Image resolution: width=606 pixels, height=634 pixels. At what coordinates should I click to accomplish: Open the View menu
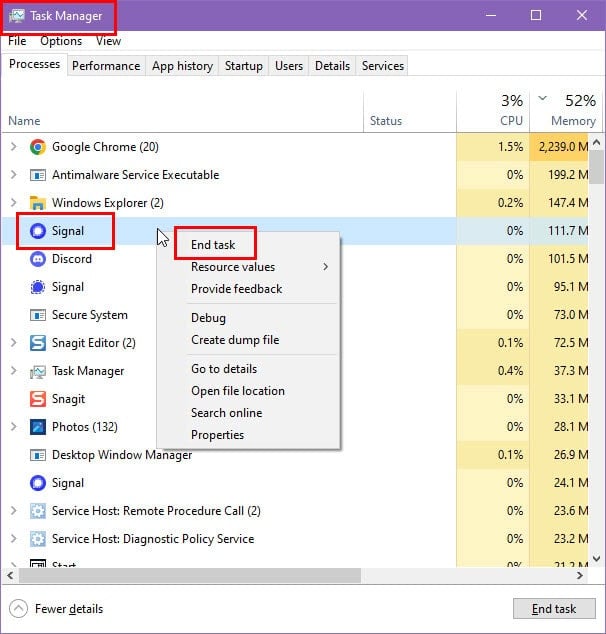[x=108, y=41]
